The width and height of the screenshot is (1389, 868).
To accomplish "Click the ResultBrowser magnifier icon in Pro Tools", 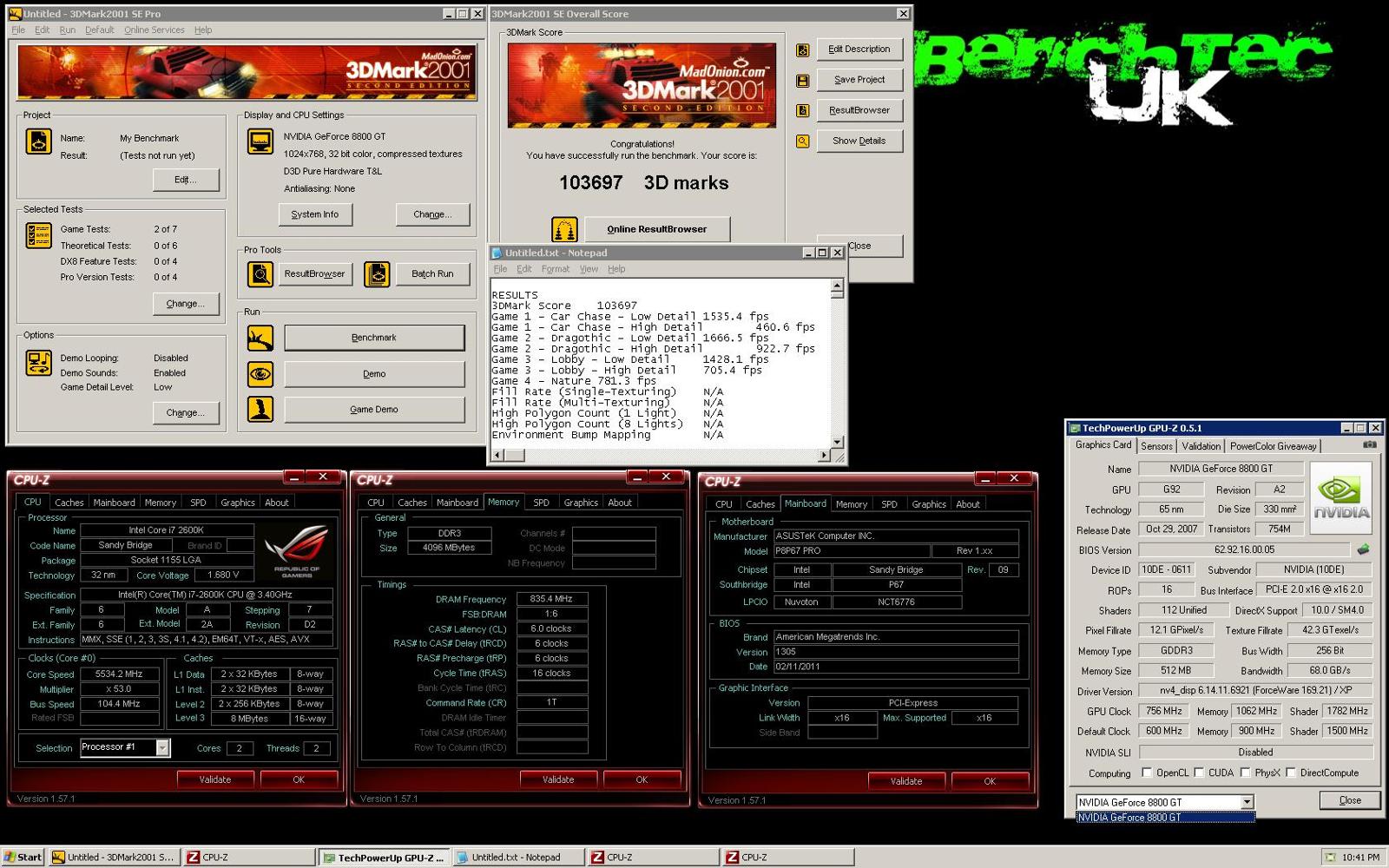I will coord(260,274).
